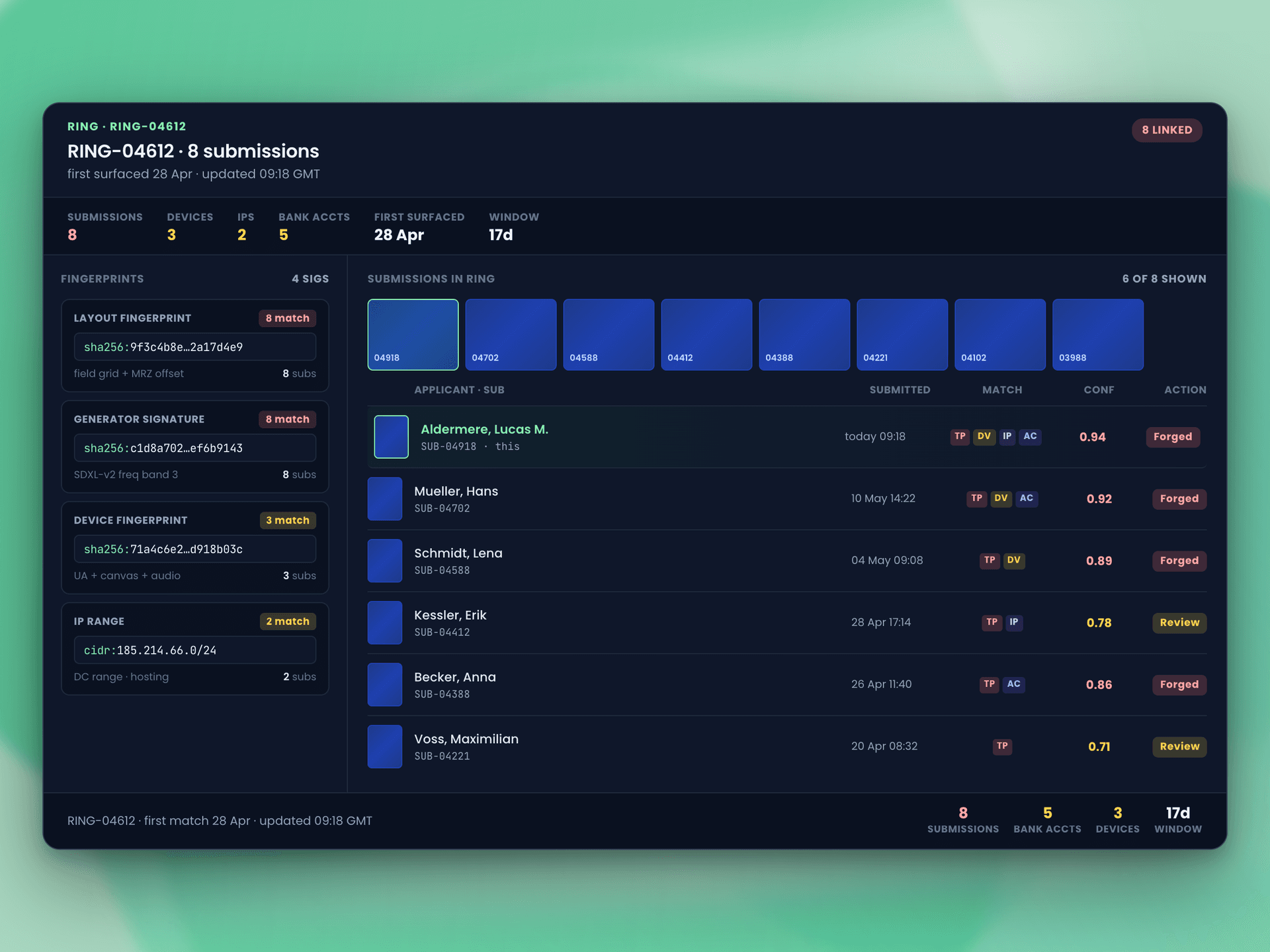Click the Forged badge for Mueller, Hans
1270x952 pixels.
(x=1179, y=498)
